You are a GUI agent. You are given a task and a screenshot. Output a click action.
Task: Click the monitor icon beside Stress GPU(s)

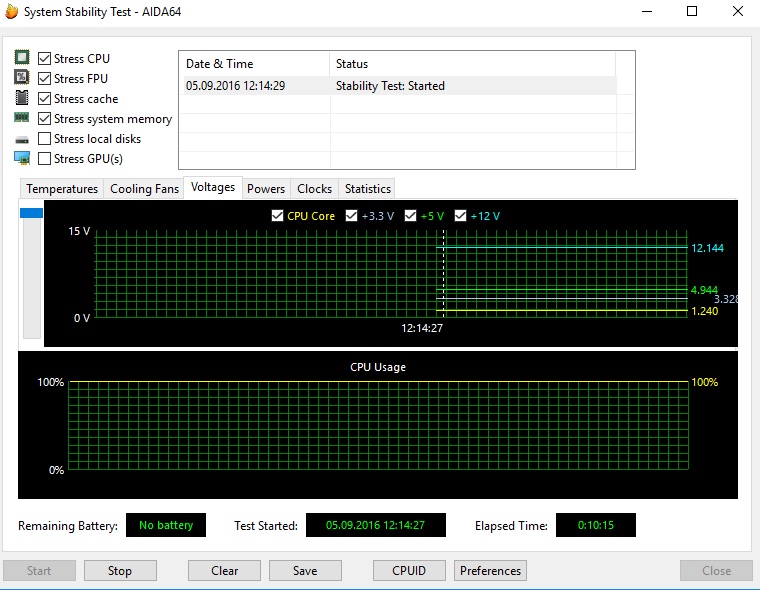pyautogui.click(x=22, y=158)
